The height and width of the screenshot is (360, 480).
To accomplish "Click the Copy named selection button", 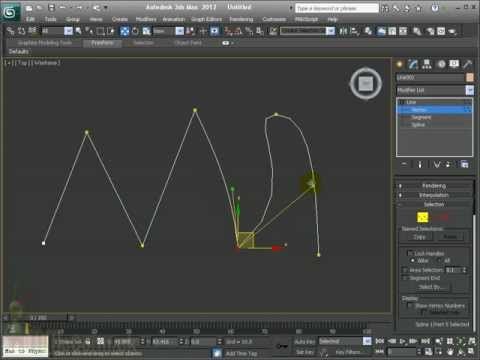I will [419, 237].
